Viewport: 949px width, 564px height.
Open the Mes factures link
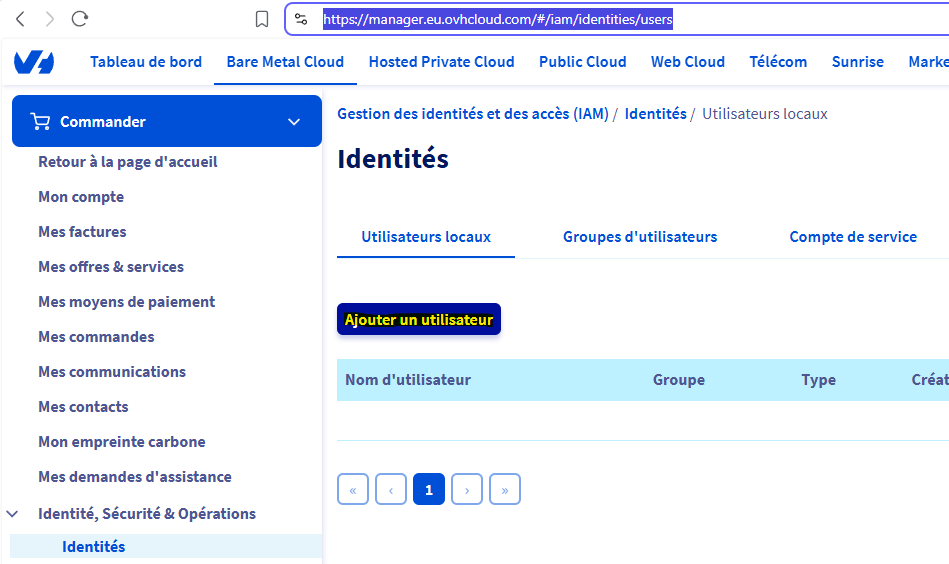click(x=82, y=232)
